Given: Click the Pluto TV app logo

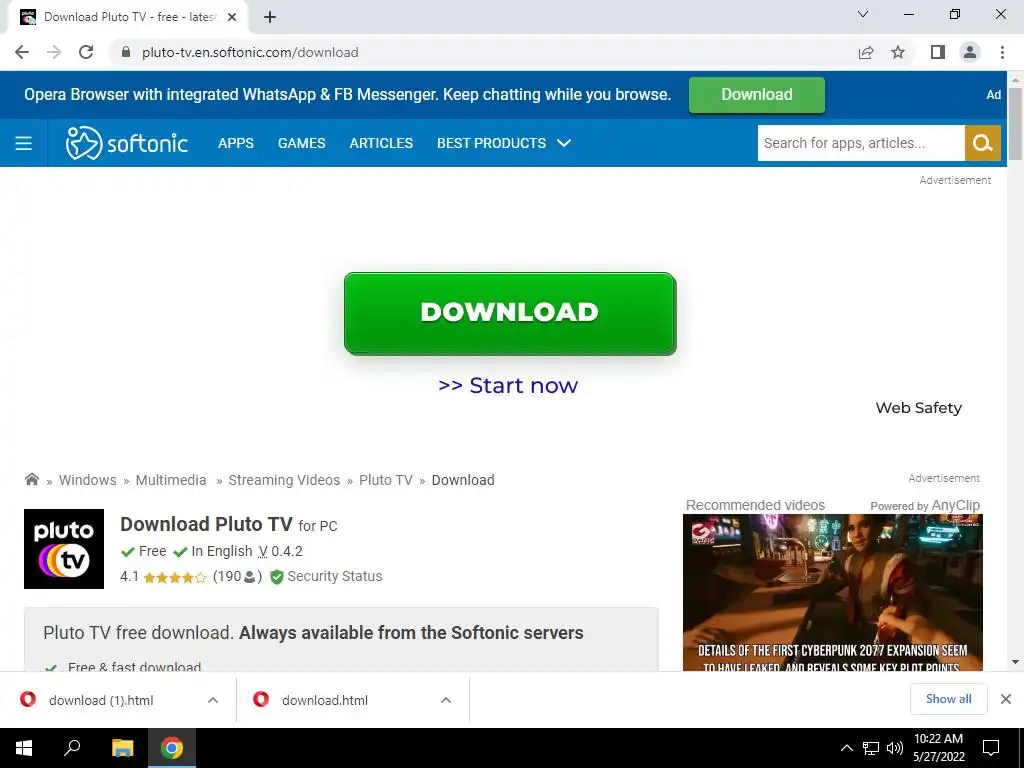Looking at the screenshot, I should [64, 549].
